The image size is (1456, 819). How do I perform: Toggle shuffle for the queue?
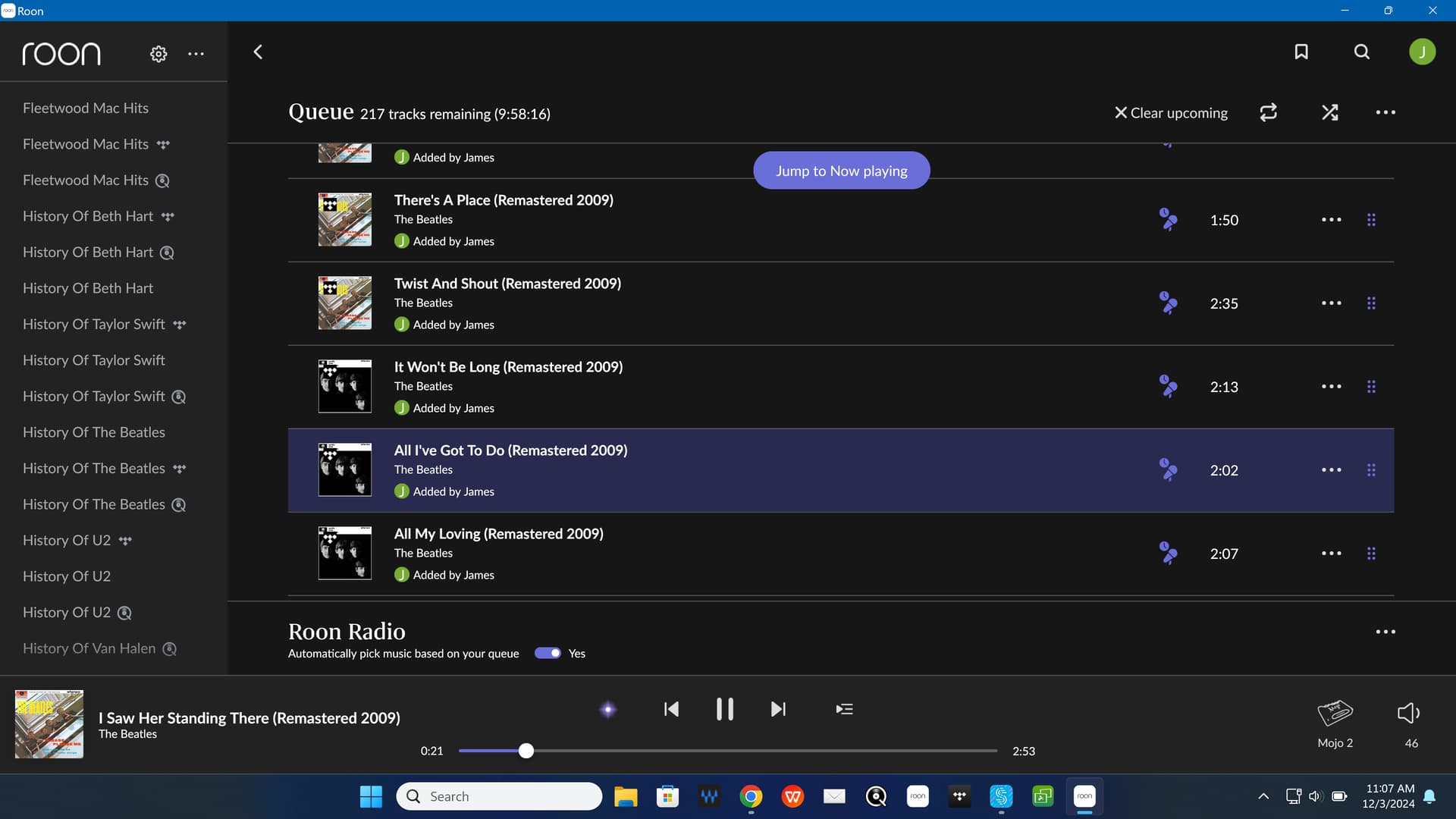[x=1329, y=112]
